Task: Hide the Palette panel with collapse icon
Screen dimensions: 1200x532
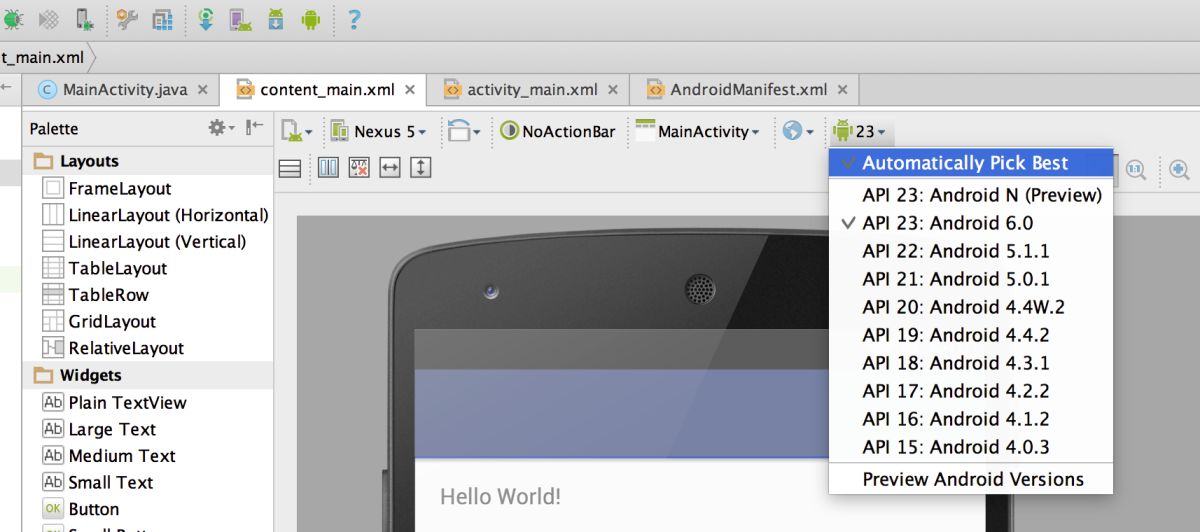Action: [255, 128]
